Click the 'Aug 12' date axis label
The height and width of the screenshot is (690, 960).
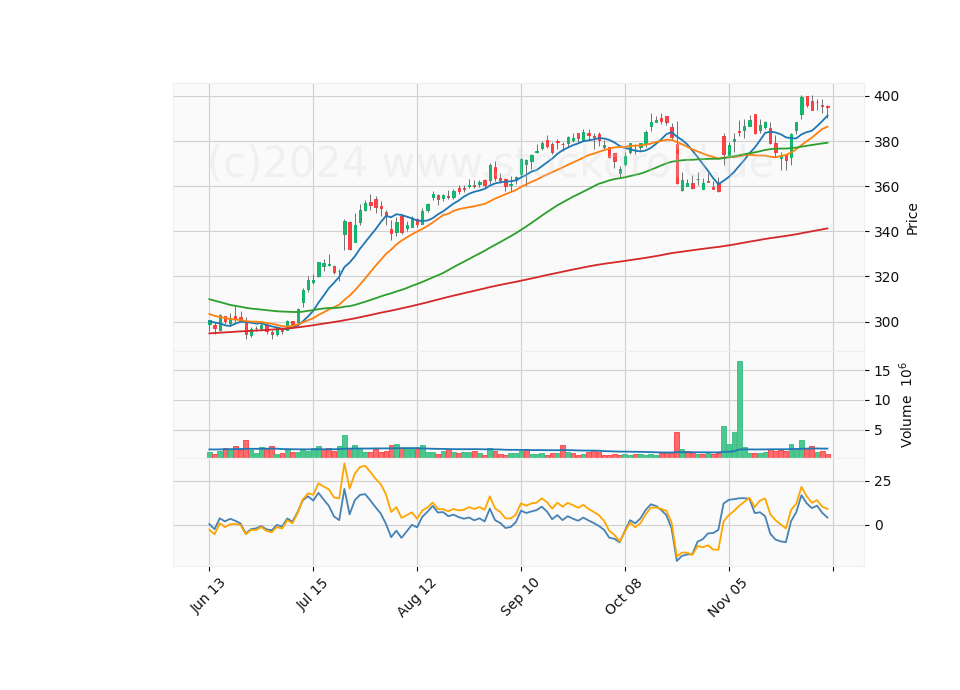(x=417, y=597)
